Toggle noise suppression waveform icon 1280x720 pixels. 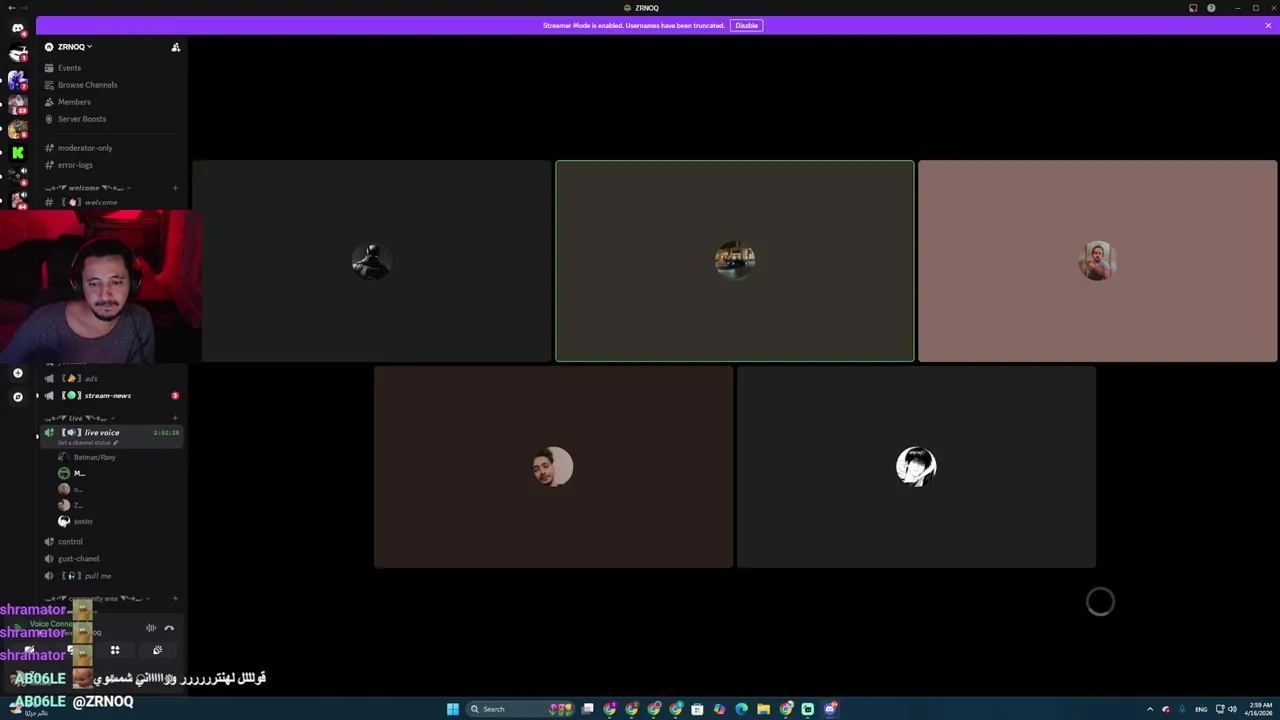point(151,628)
